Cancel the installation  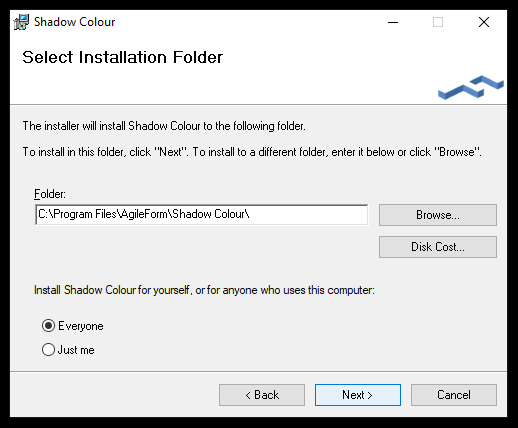(x=454, y=395)
